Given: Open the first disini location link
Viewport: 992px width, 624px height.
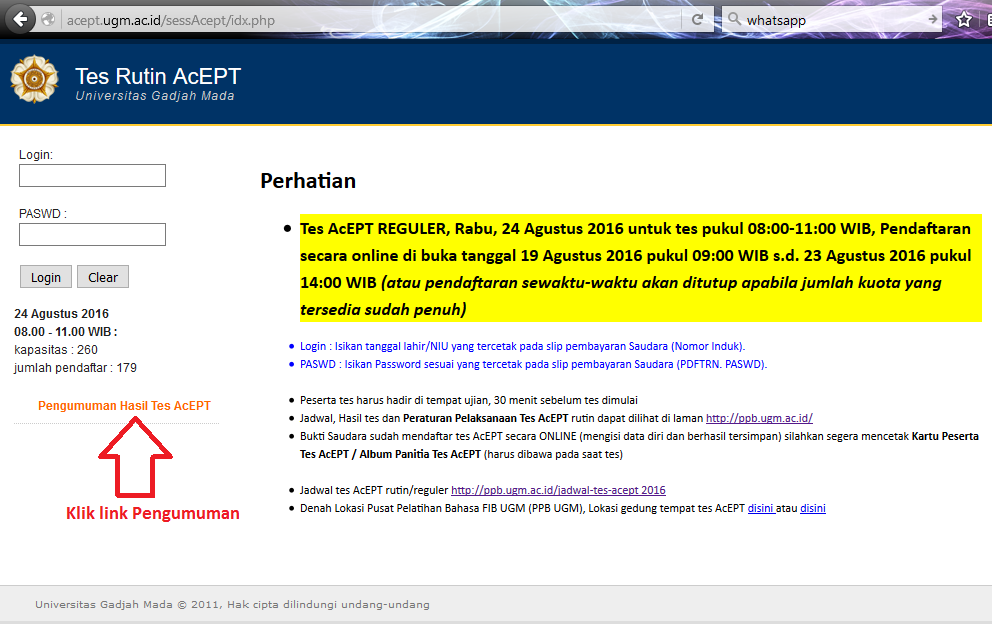Looking at the screenshot, I should (761, 508).
